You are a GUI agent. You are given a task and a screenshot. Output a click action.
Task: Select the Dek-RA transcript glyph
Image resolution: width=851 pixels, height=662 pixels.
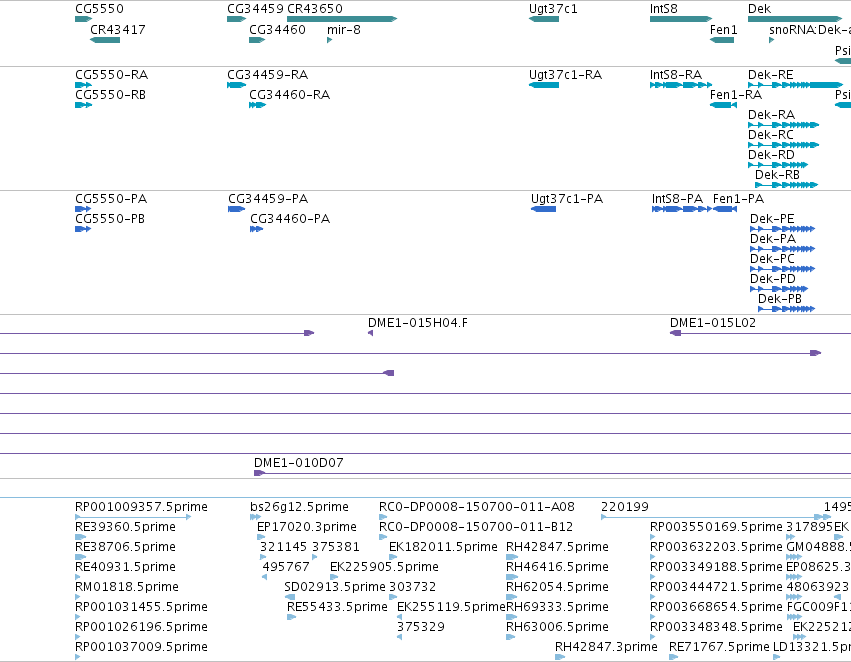click(784, 125)
